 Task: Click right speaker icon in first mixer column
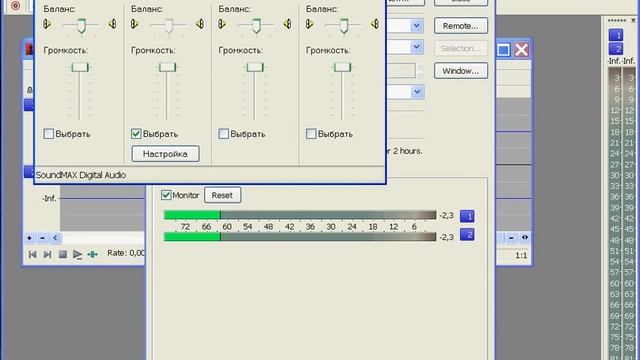click(112, 24)
